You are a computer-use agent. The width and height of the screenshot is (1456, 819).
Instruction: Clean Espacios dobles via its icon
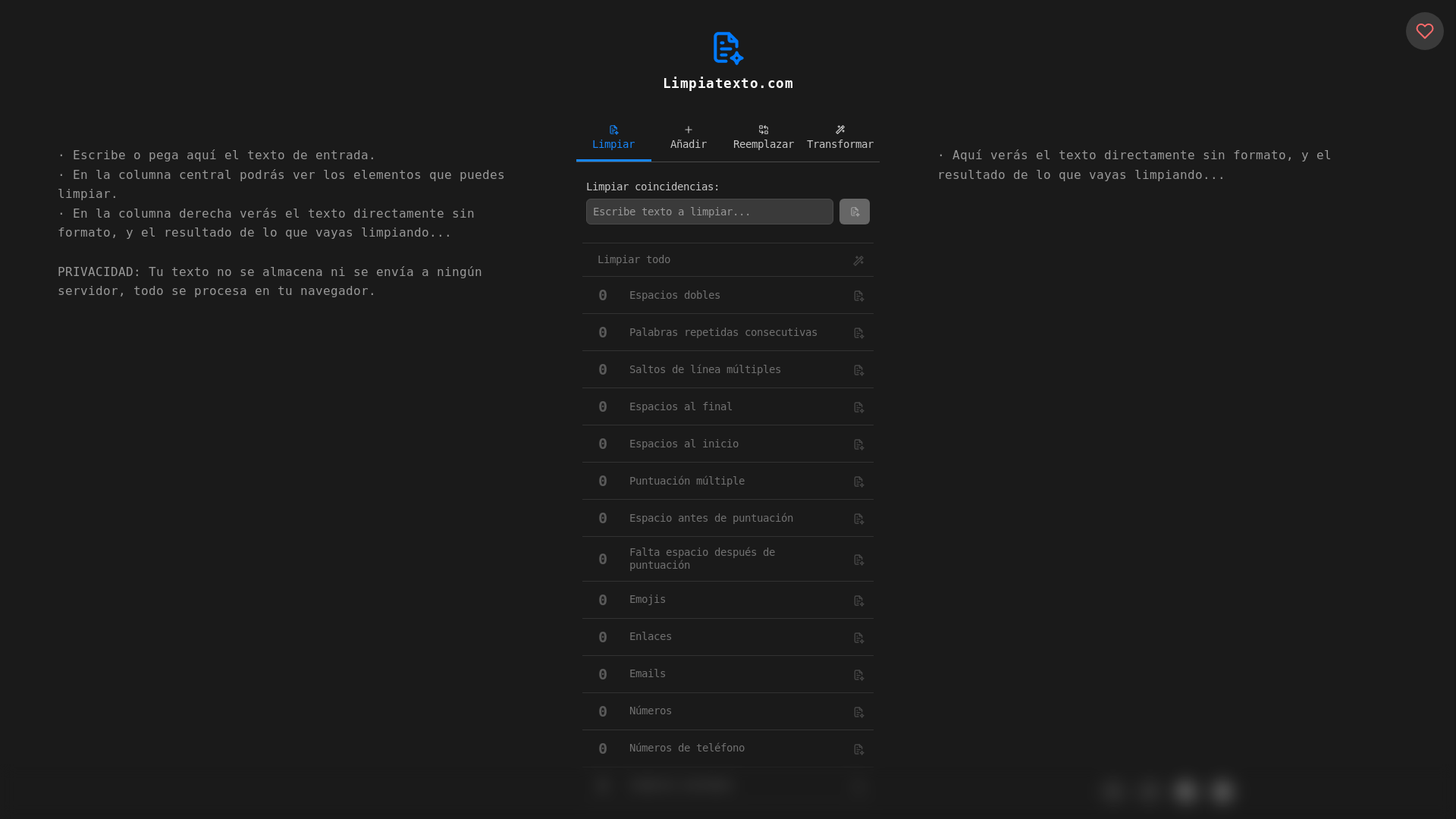point(858,296)
